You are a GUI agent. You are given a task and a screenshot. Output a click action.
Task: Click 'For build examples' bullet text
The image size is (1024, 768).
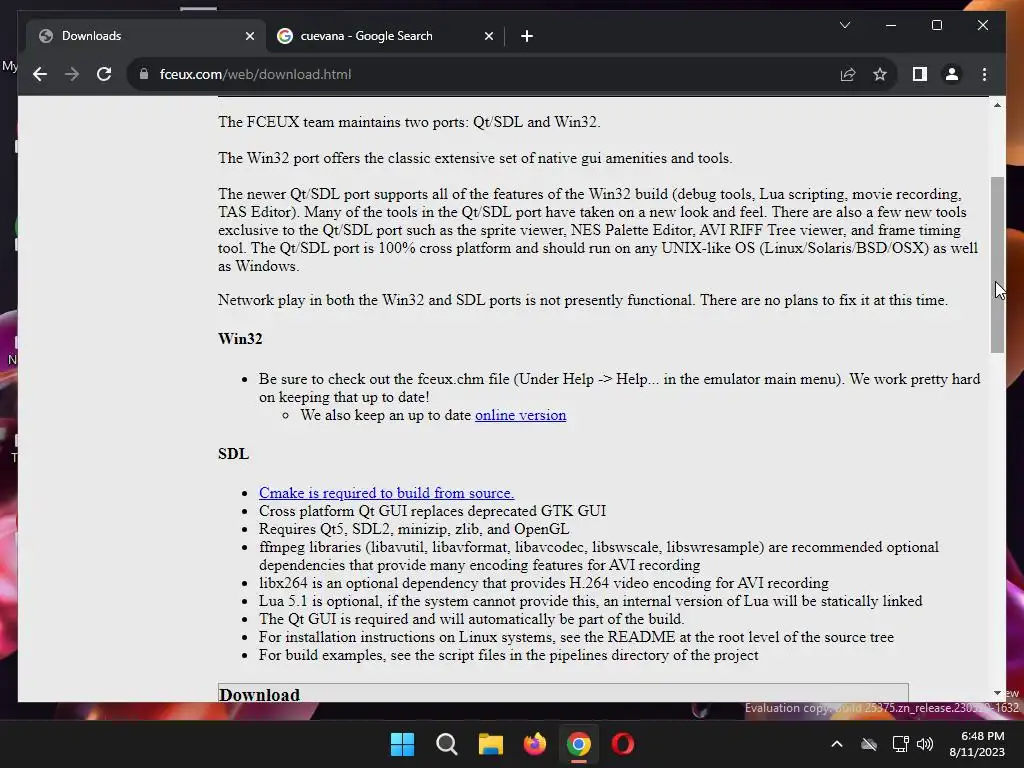[509, 655]
